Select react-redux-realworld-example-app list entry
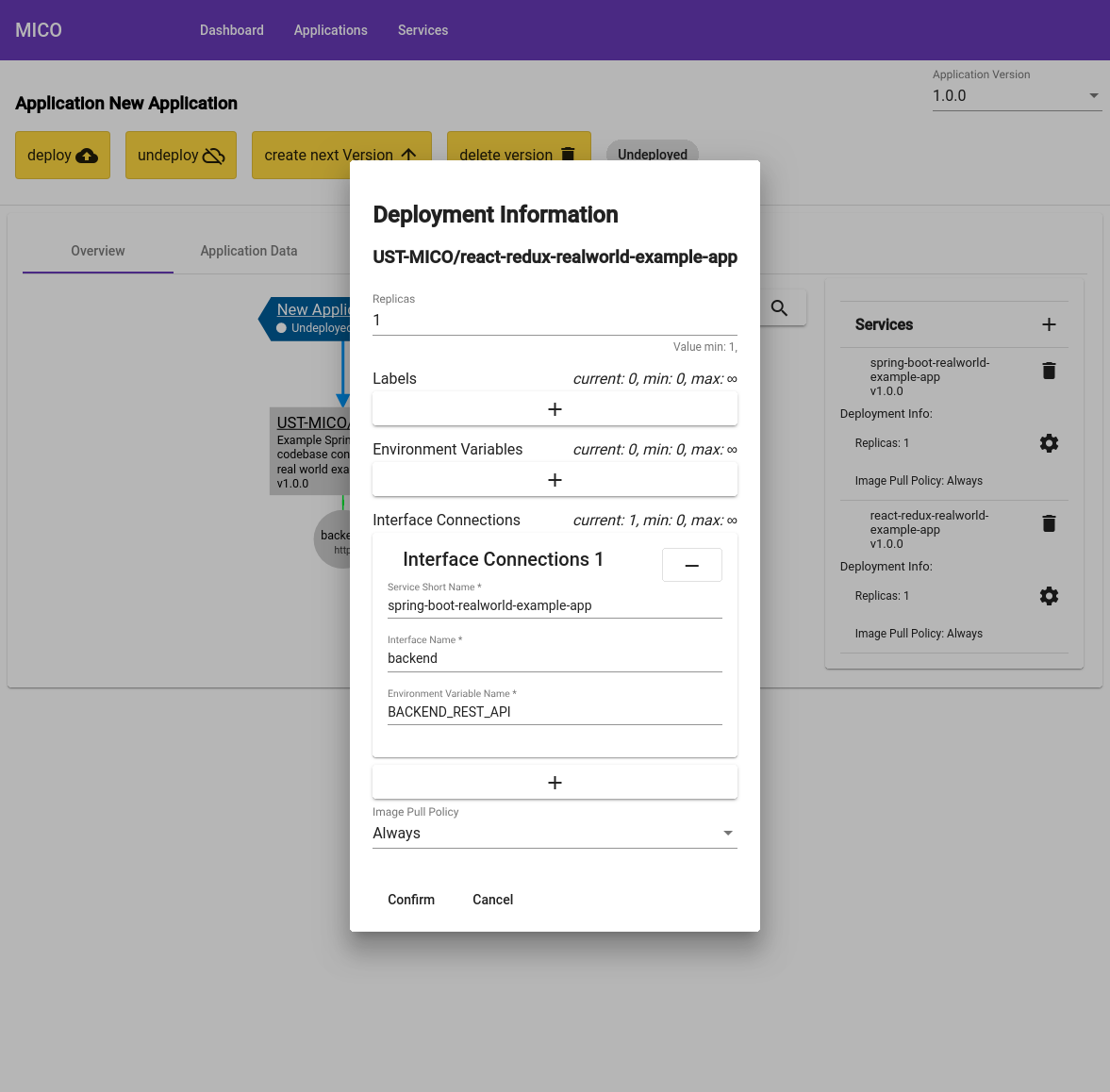The height and width of the screenshot is (1092, 1110). [929, 529]
